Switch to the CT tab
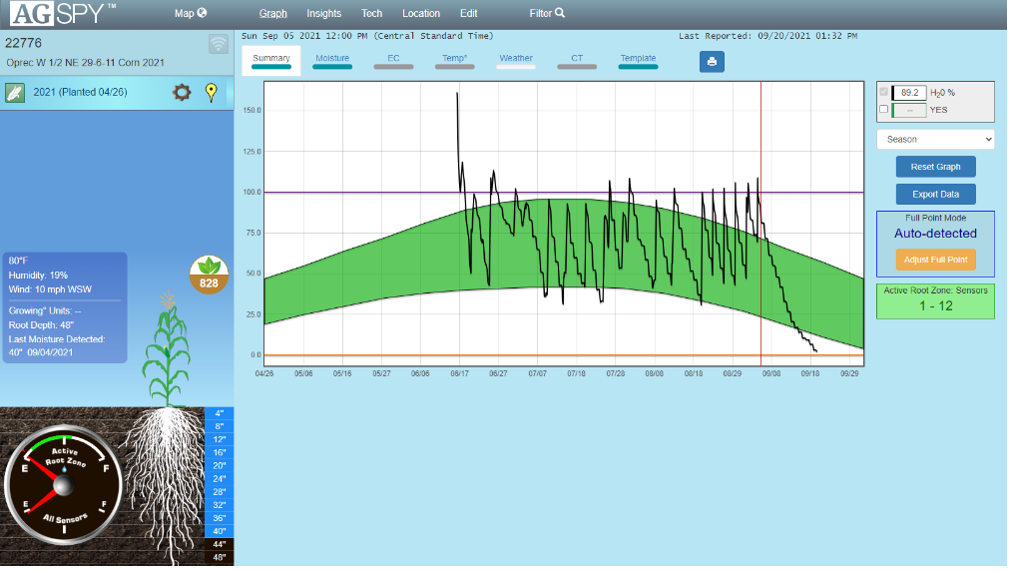The width and height of the screenshot is (1011, 571). (x=579, y=61)
